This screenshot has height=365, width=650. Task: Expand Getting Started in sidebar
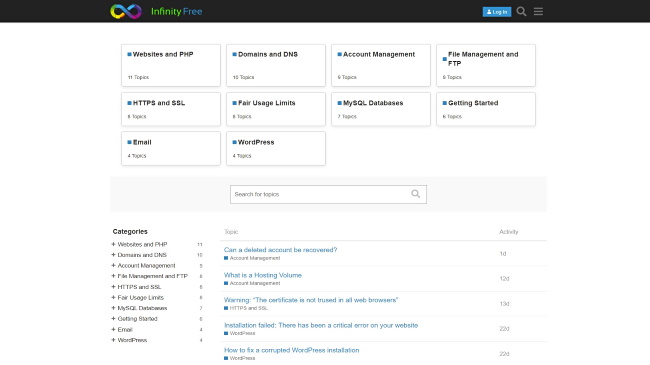point(113,319)
